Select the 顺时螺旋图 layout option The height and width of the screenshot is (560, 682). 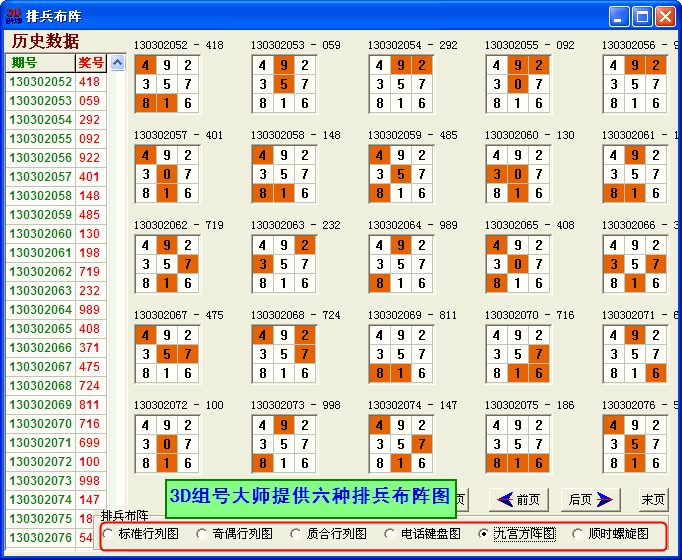tap(578, 534)
